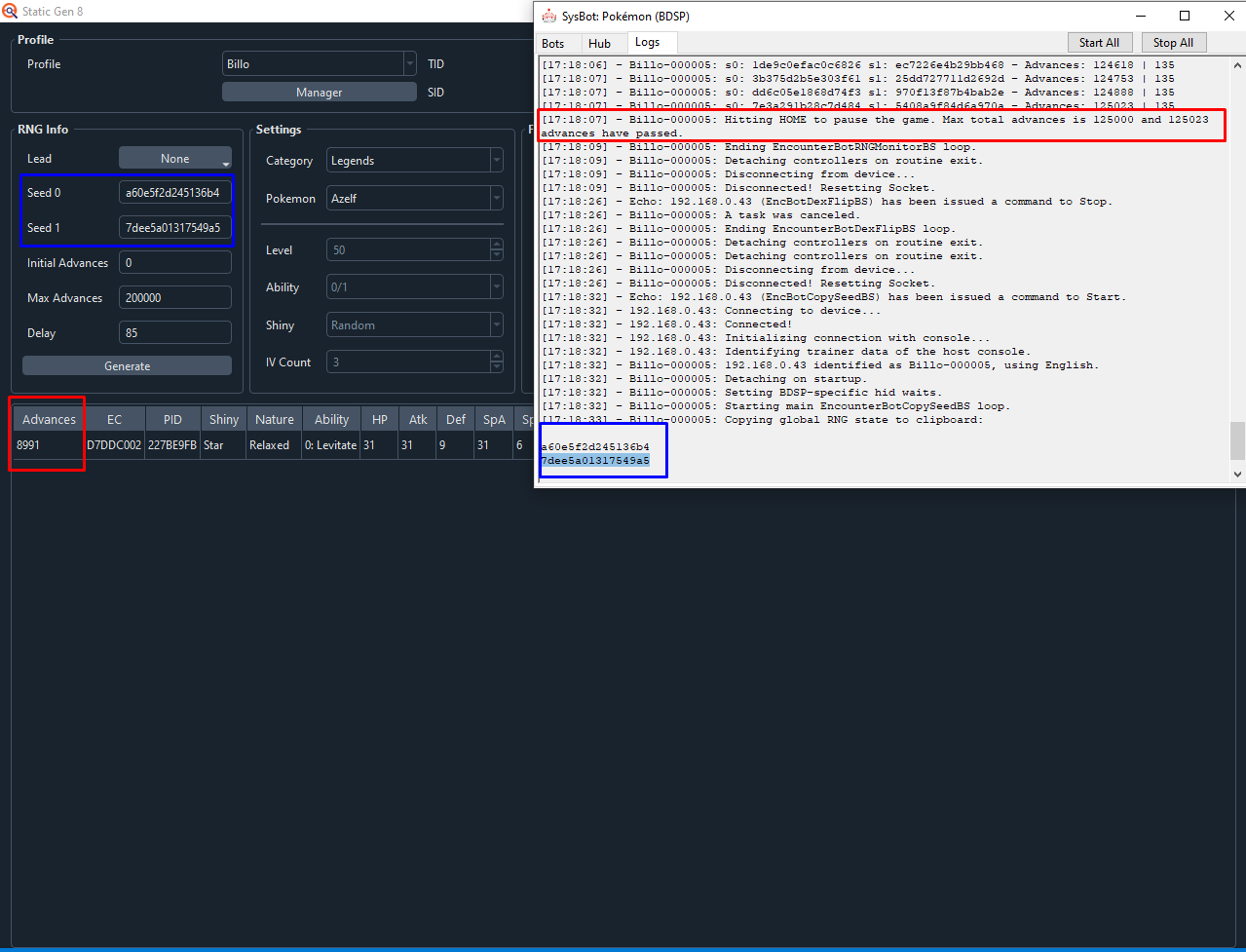Click Start All in SysBot
The width and height of the screenshot is (1246, 952).
[x=1100, y=43]
